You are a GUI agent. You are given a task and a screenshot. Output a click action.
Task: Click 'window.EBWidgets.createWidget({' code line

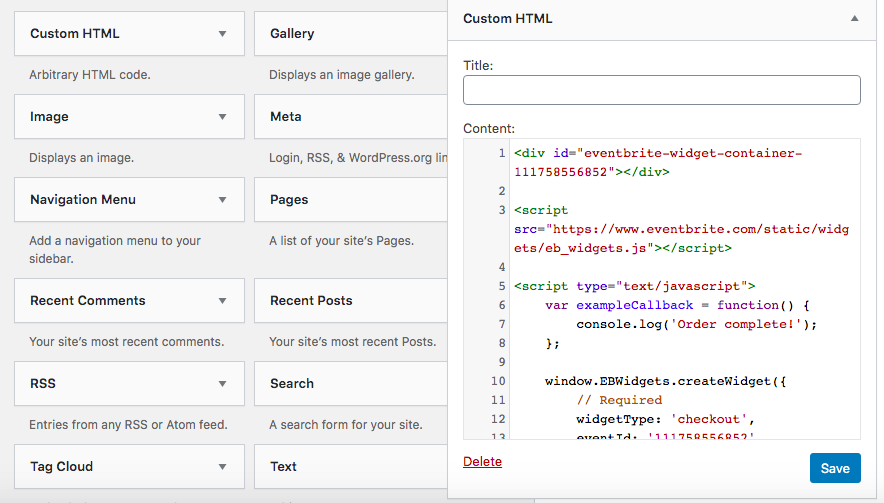665,381
